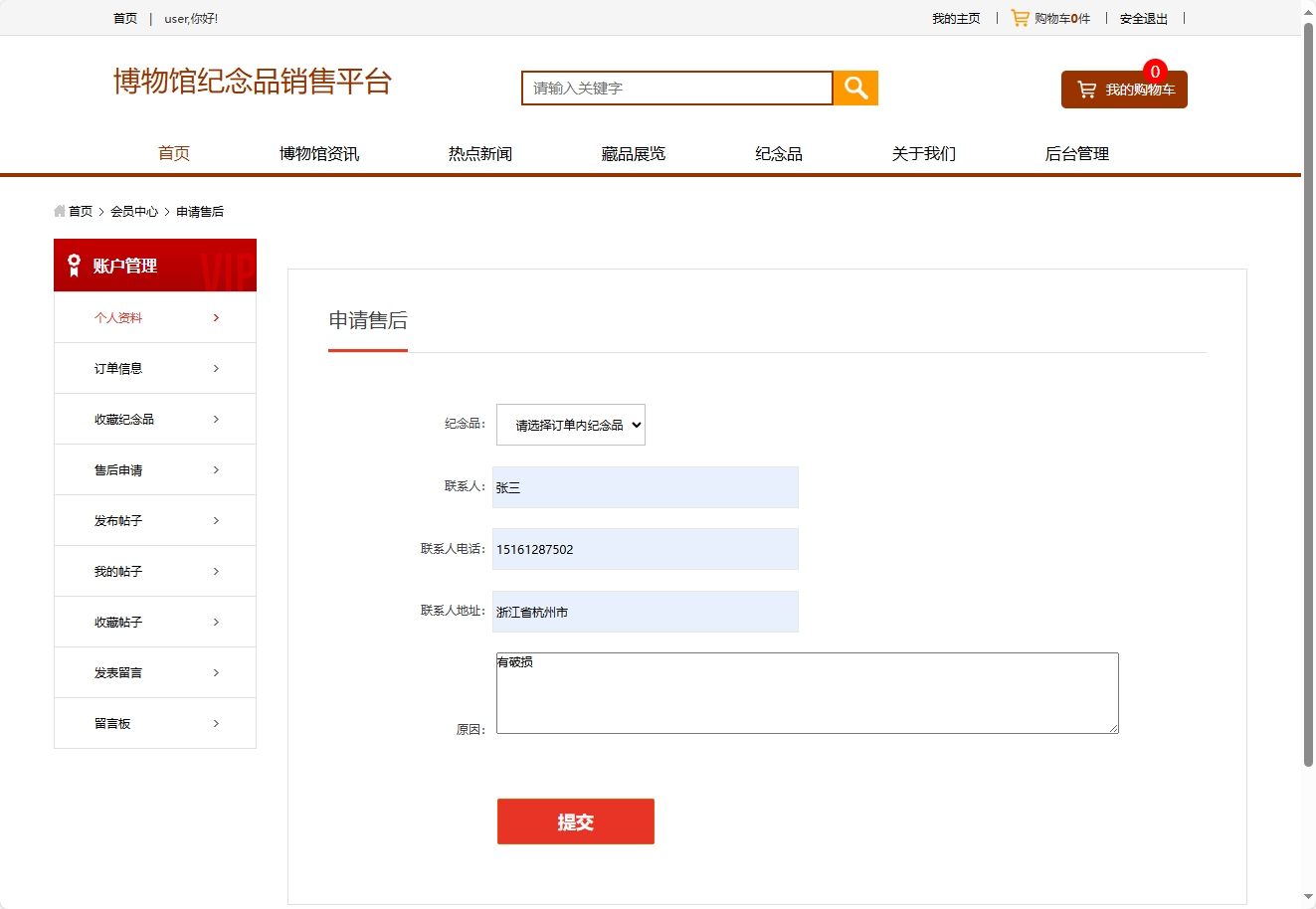1316x909 pixels.
Task: Expand the 订单信息 sidebar entry via its chevron
Action: (216, 368)
